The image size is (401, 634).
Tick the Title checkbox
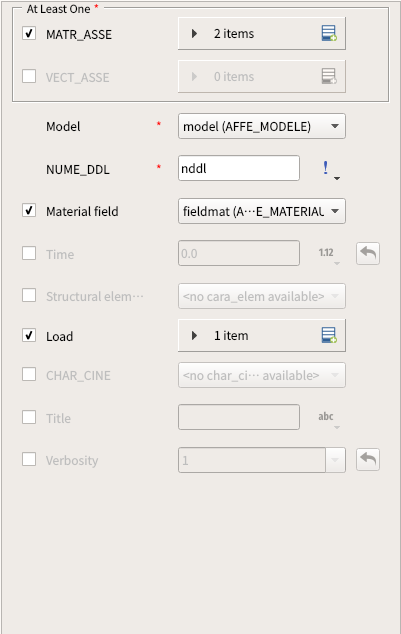coord(29,417)
